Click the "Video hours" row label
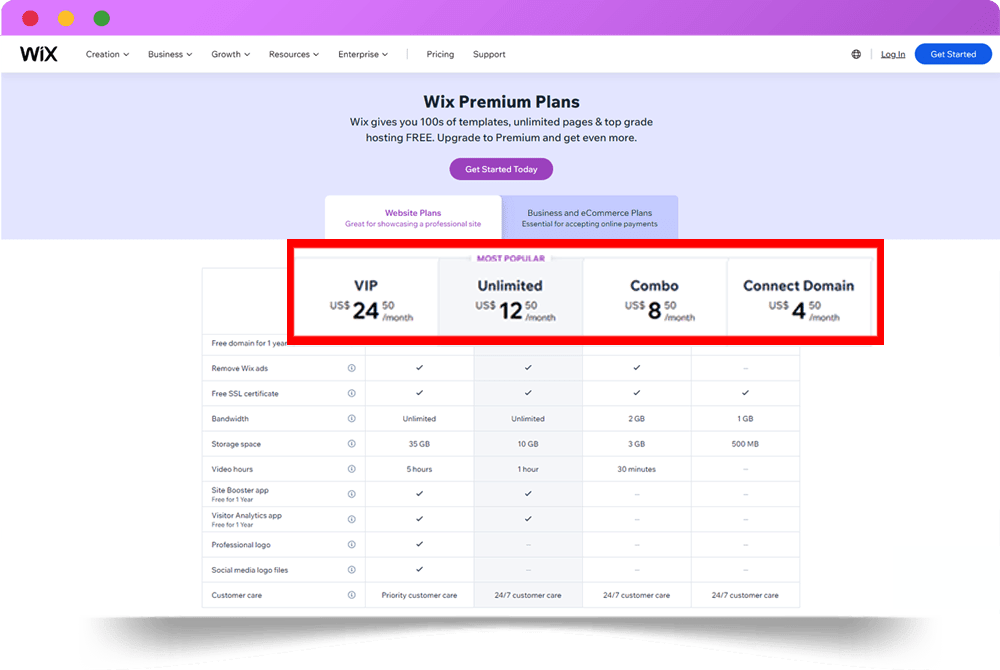 coord(232,469)
